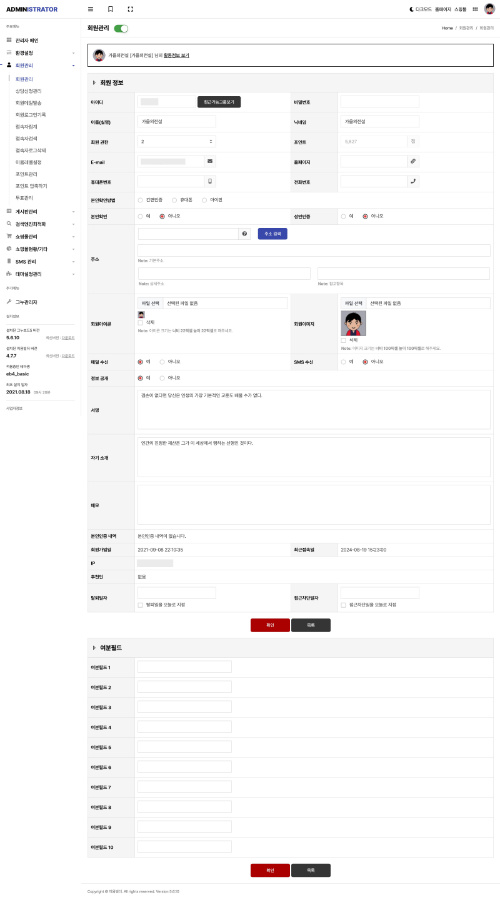Click the question mark icon beside postal code

(x=245, y=234)
